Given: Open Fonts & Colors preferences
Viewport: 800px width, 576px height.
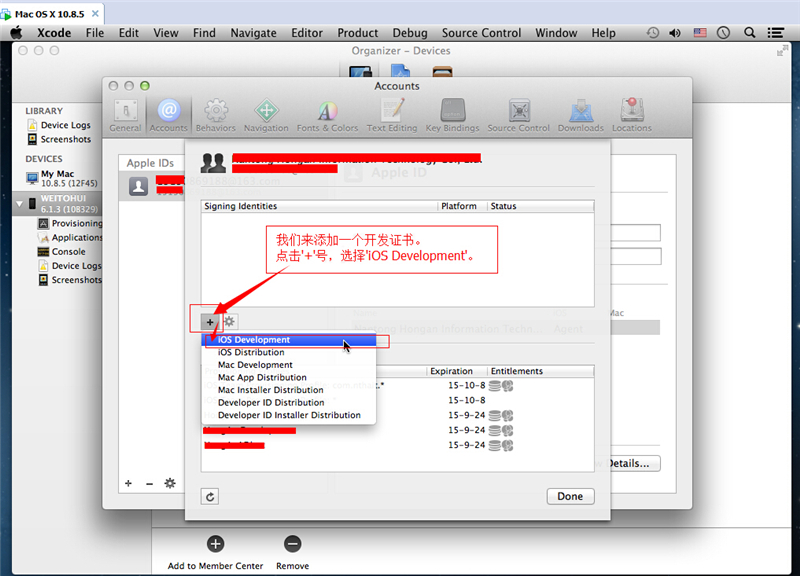Looking at the screenshot, I should [328, 115].
